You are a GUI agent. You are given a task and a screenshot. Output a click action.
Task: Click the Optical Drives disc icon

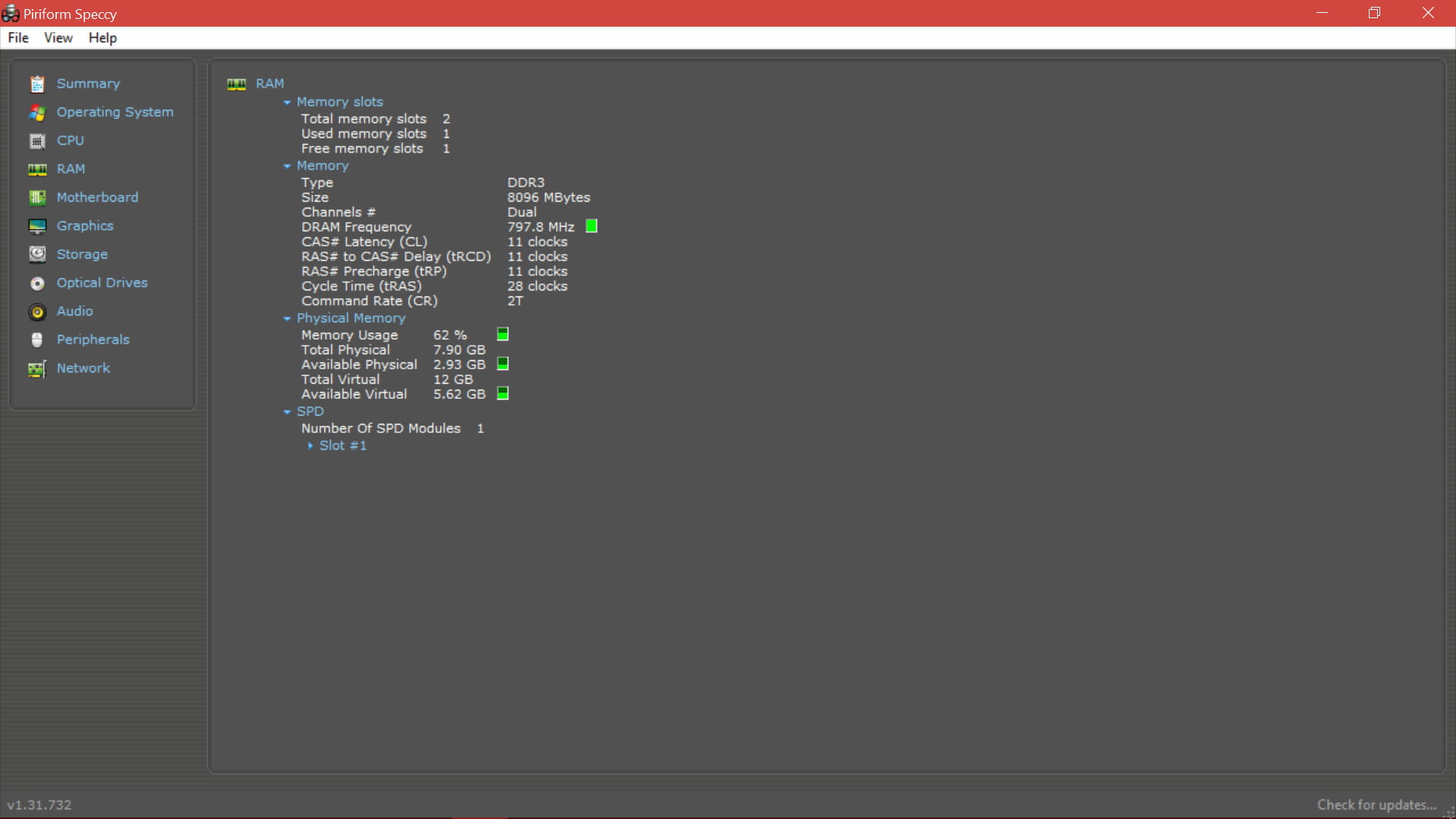[x=37, y=283]
